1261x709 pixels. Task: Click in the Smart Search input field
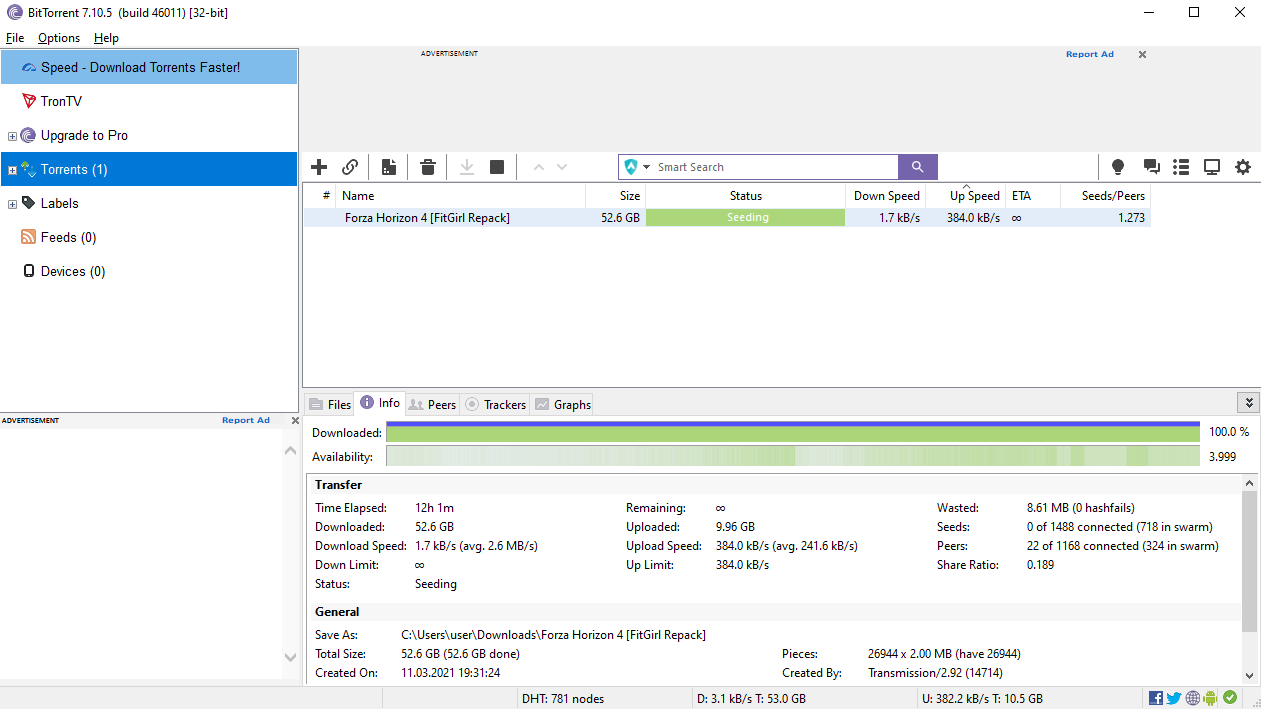(x=775, y=167)
